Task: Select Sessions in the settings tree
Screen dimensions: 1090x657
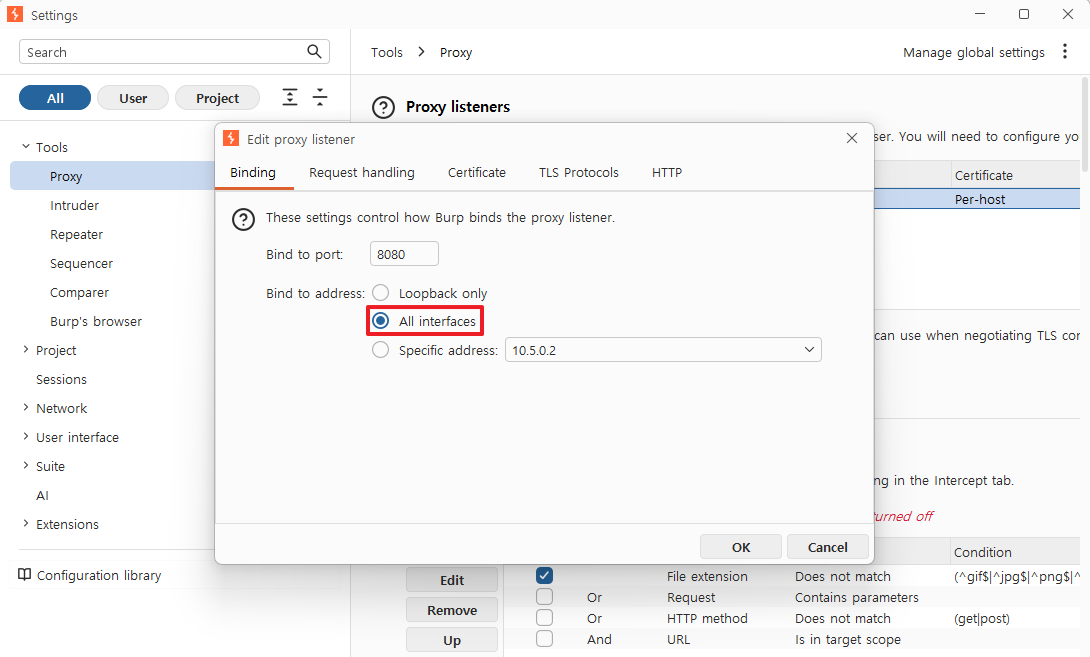Action: click(61, 379)
